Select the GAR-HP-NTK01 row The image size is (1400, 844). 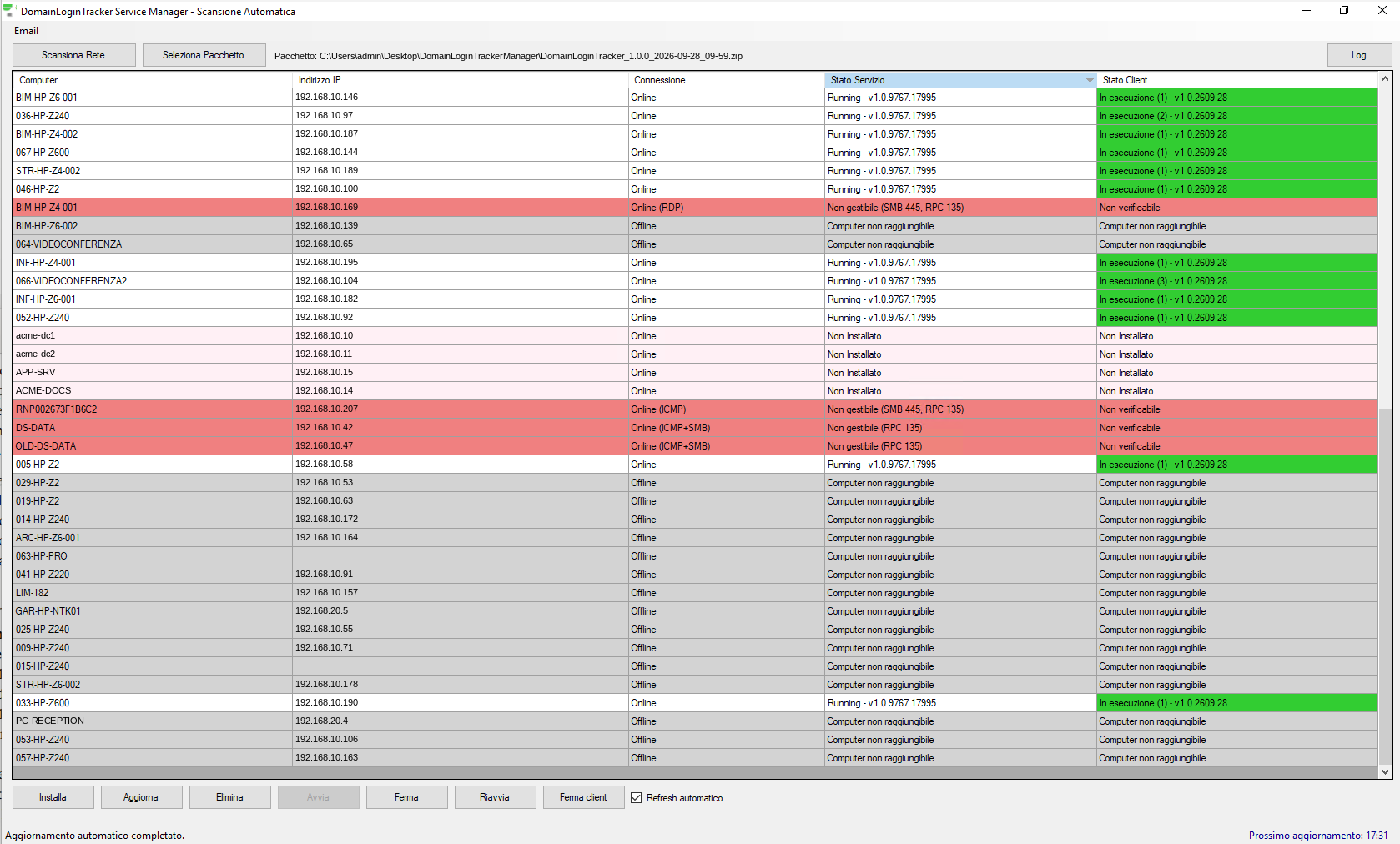coord(695,611)
